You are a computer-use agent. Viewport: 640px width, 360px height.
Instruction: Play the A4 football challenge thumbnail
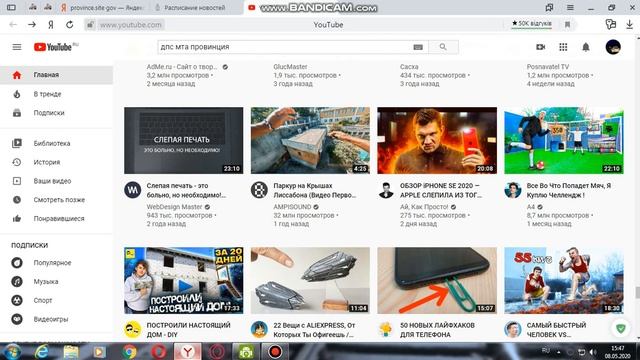[x=564, y=140]
